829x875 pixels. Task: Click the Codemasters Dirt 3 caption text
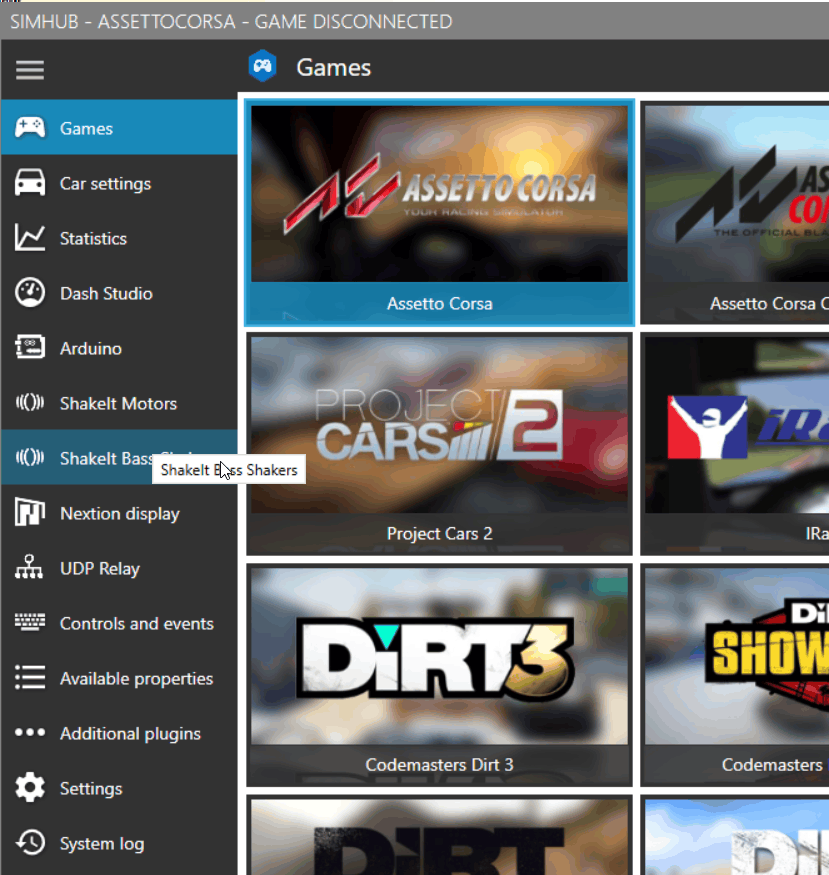tap(439, 765)
